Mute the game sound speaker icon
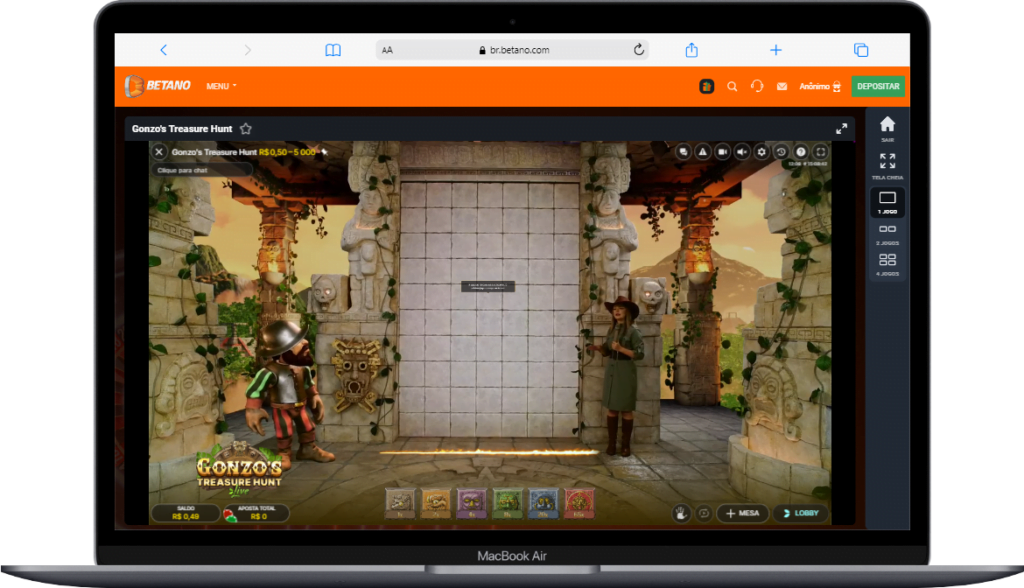 point(742,152)
